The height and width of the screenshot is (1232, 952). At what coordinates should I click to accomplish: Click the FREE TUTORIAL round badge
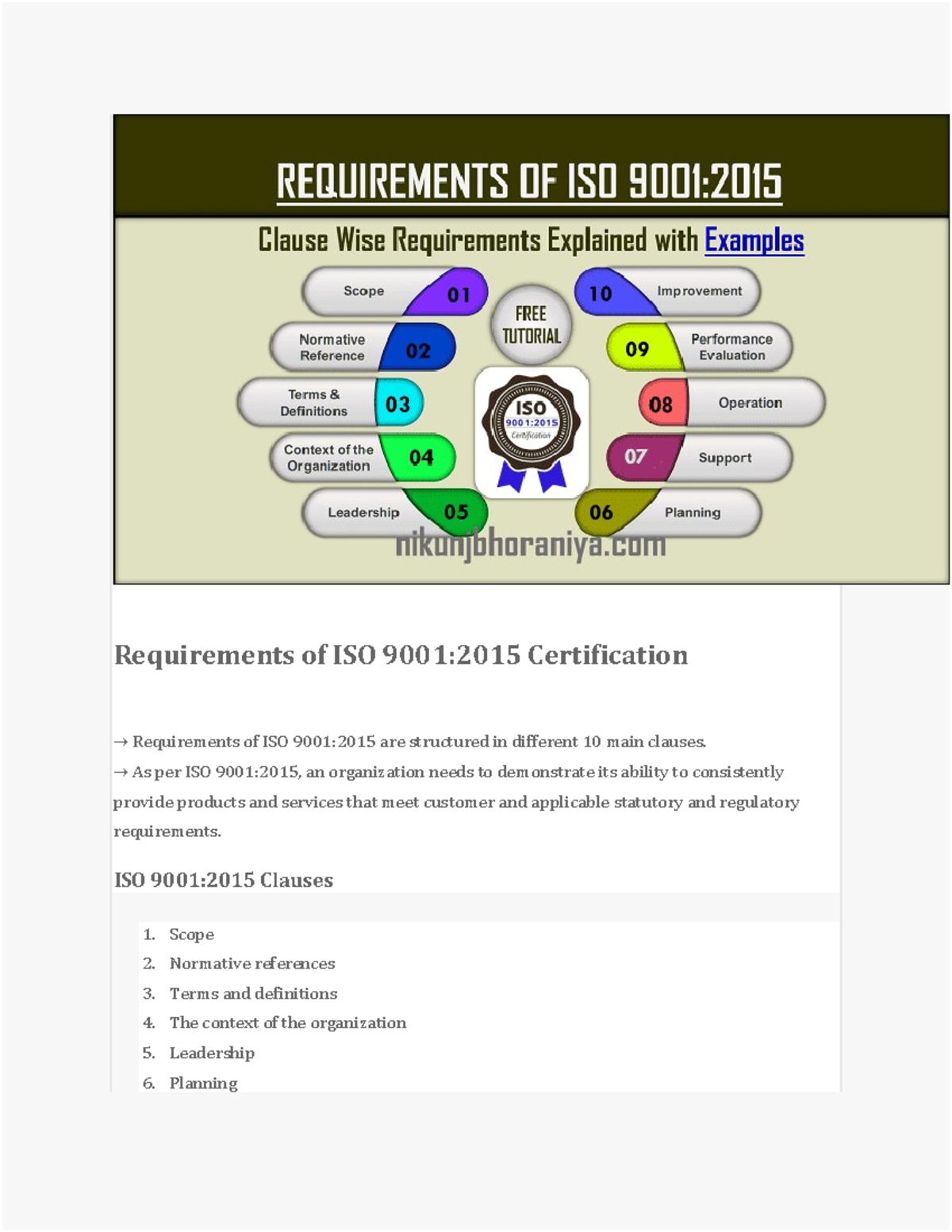pos(532,324)
